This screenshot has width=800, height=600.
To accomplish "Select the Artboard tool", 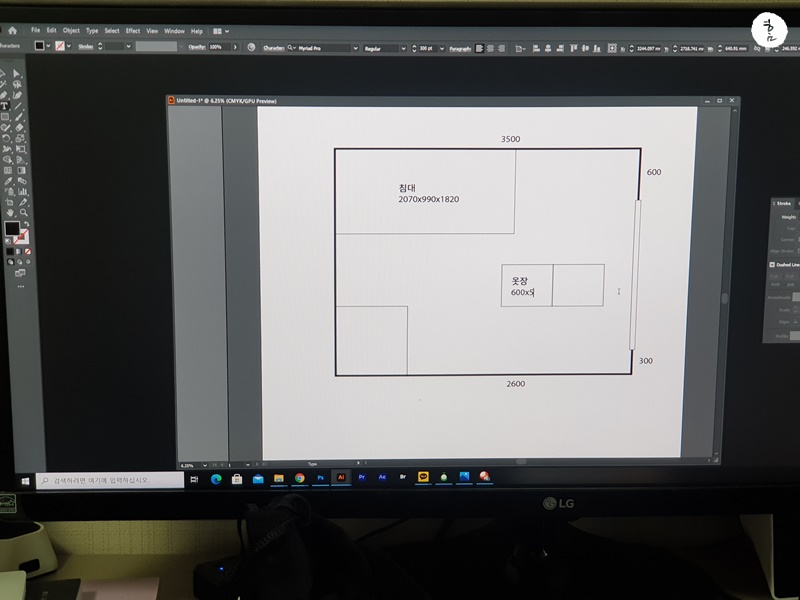I will (10, 202).
